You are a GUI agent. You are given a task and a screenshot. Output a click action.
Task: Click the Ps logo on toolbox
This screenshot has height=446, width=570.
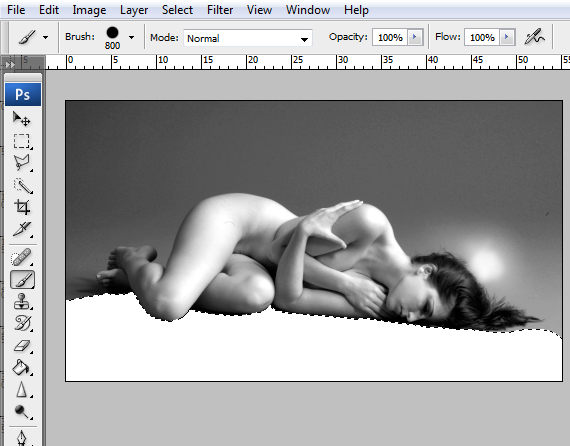point(23,95)
